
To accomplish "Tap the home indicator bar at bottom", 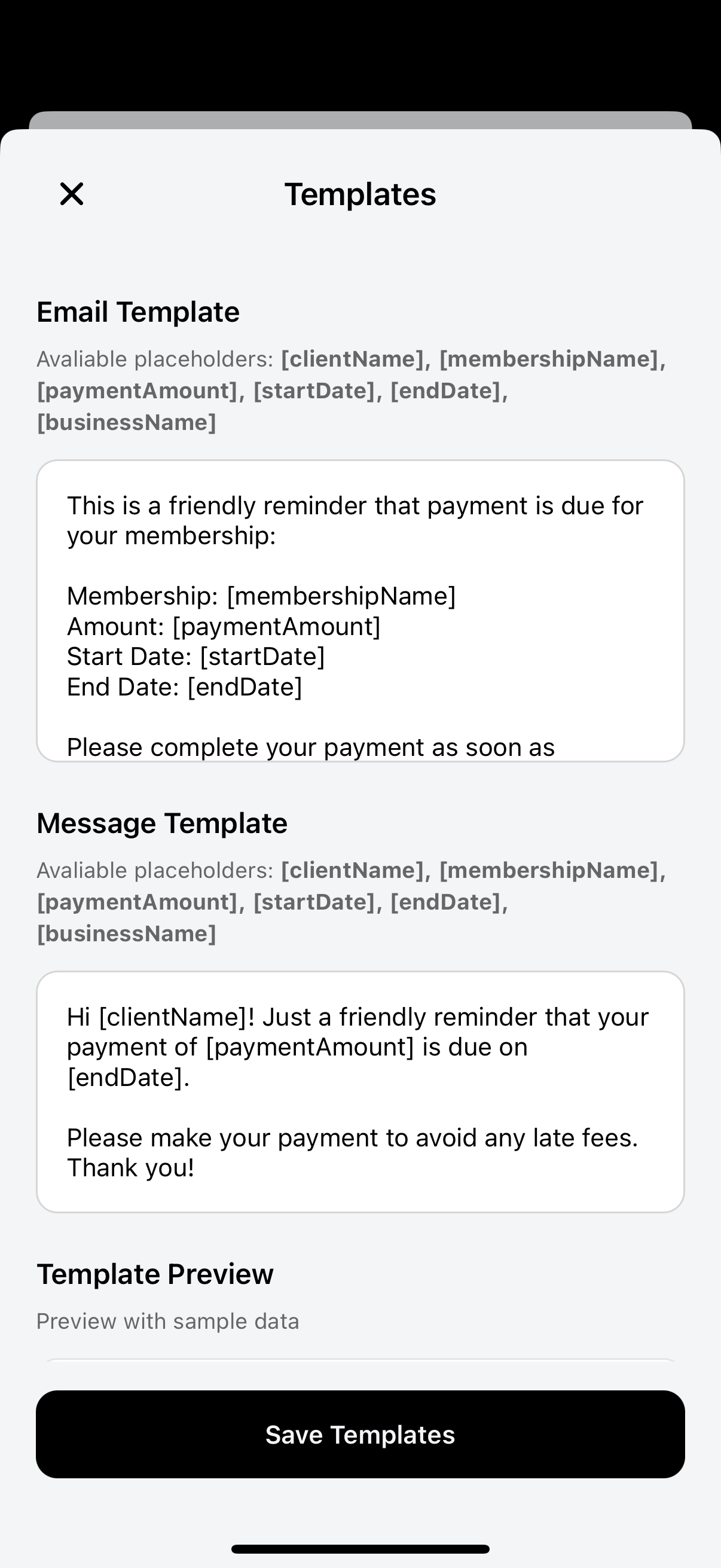I will [360, 1549].
